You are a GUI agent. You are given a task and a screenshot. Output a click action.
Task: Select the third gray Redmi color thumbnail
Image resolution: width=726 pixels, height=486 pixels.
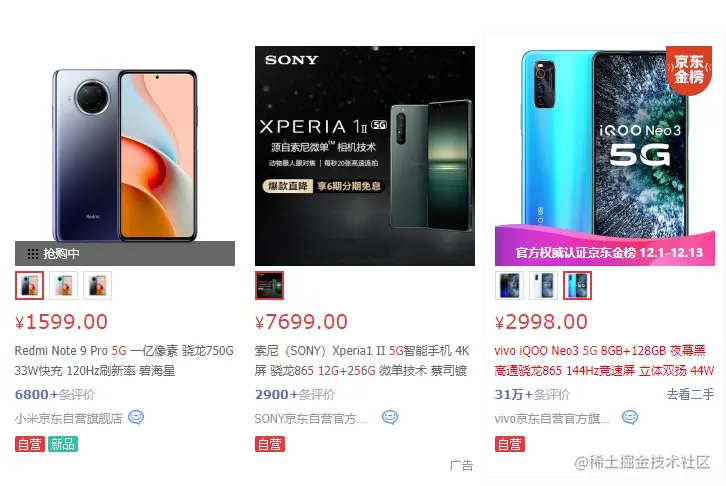pyautogui.click(x=98, y=285)
